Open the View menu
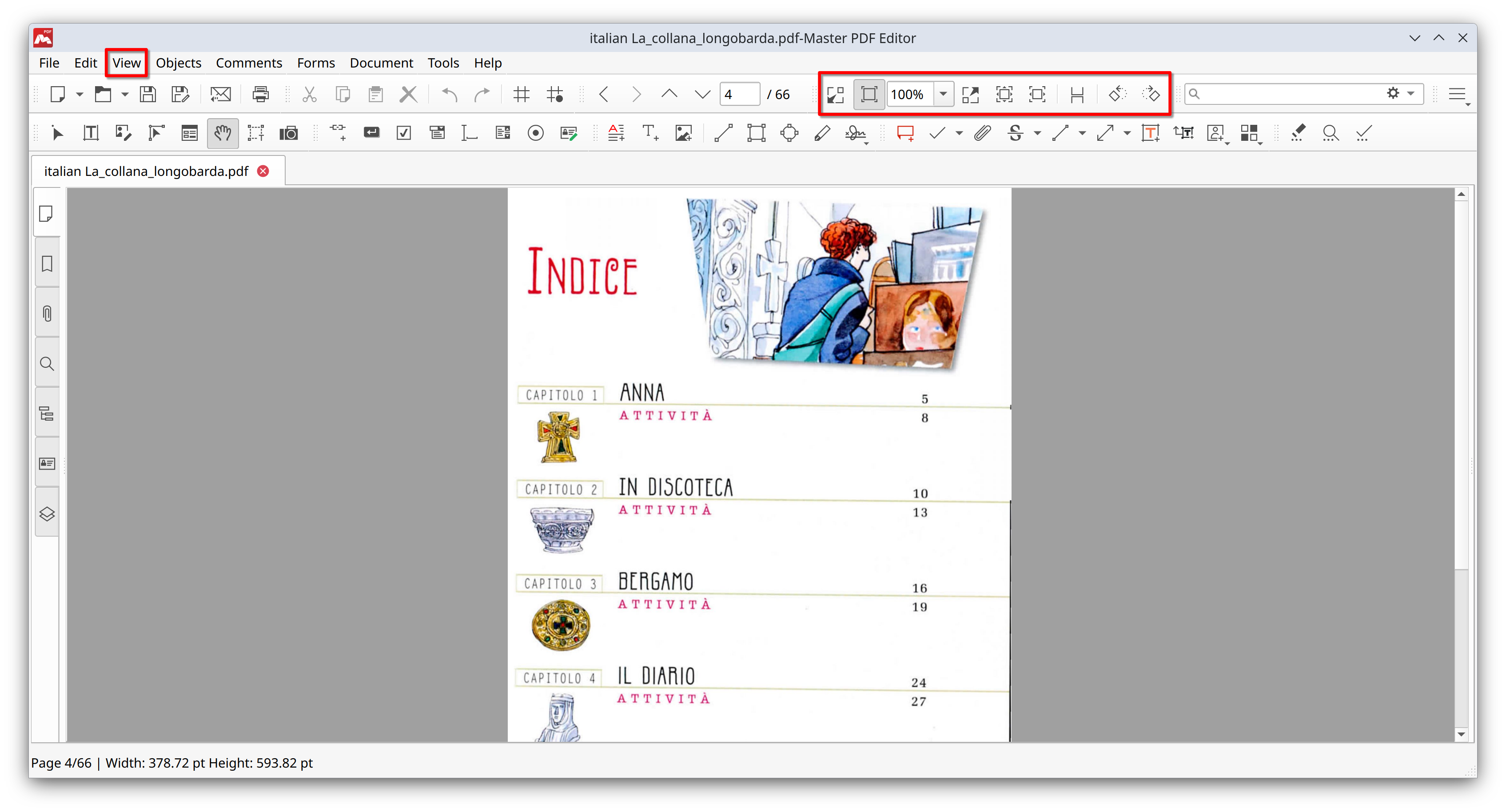The image size is (1506, 812). coord(126,63)
